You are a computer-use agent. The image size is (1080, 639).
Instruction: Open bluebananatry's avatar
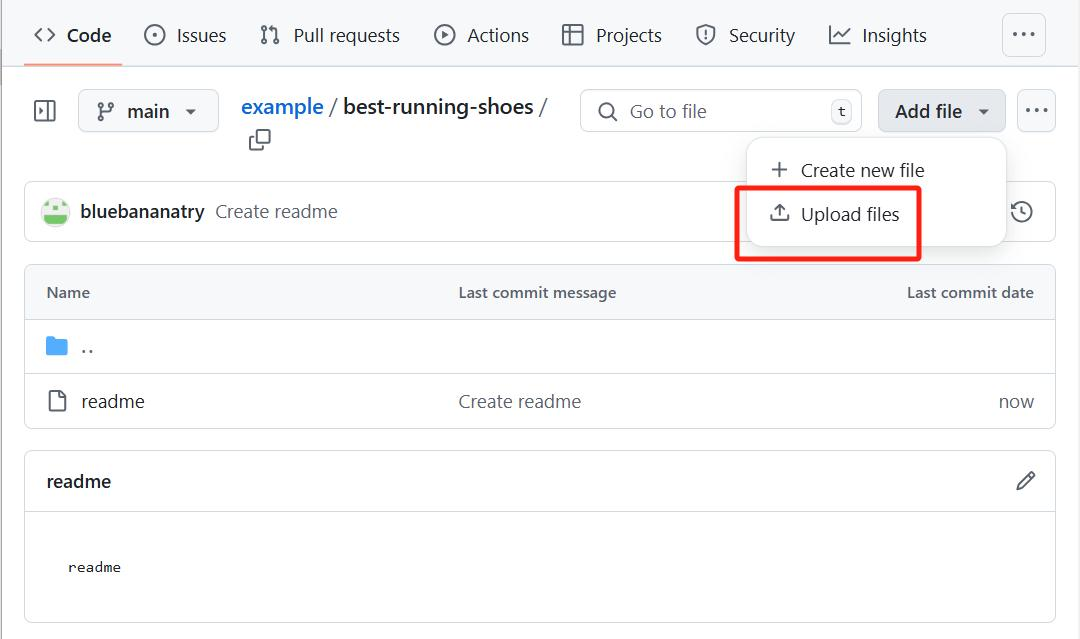(x=55, y=212)
